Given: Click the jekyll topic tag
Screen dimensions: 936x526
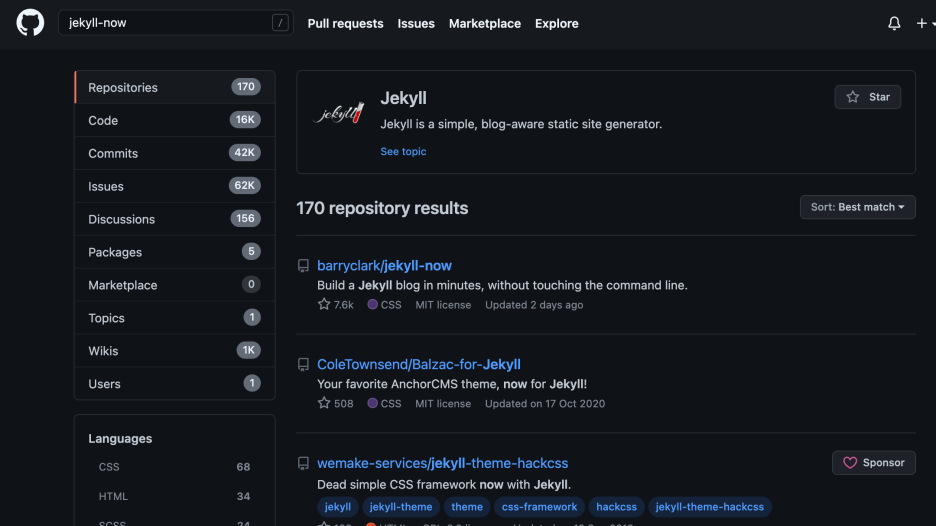Looking at the screenshot, I should pyautogui.click(x=338, y=506).
